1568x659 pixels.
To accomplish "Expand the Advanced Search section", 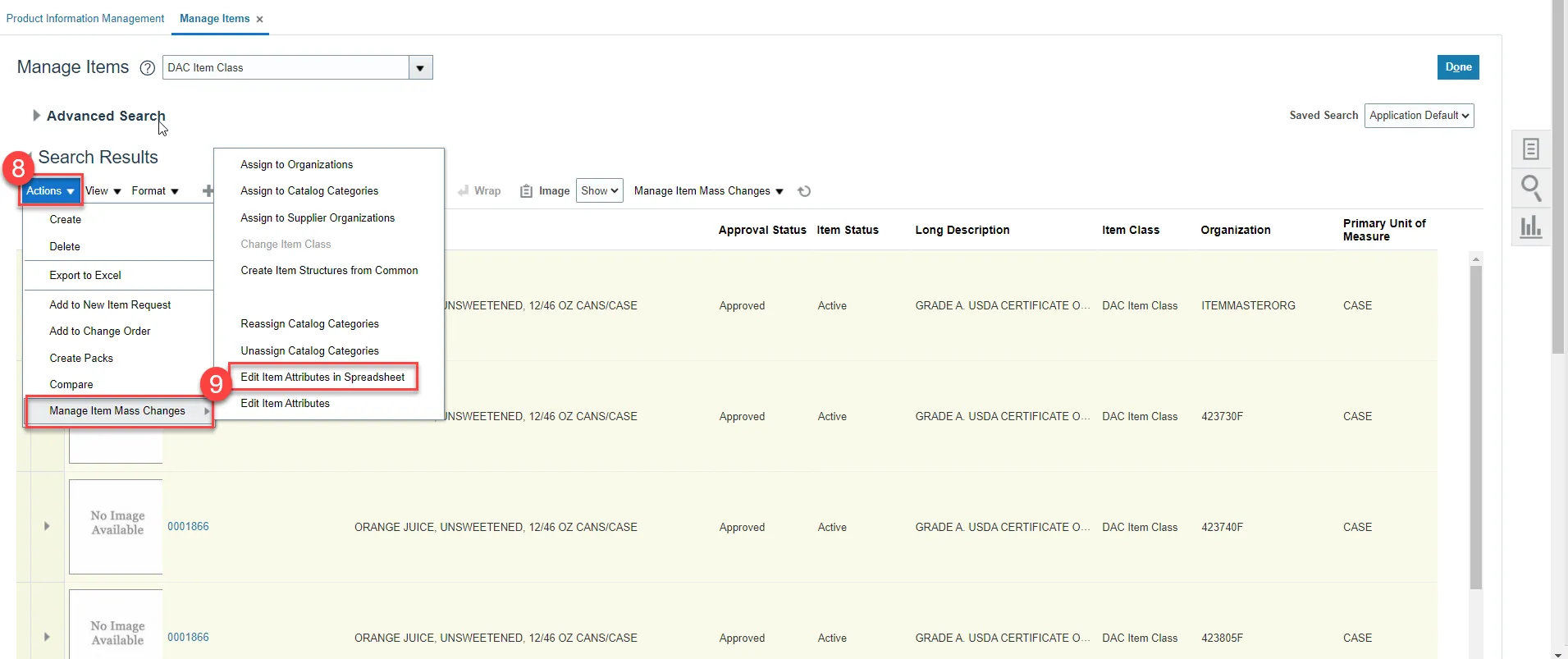I will coord(36,116).
